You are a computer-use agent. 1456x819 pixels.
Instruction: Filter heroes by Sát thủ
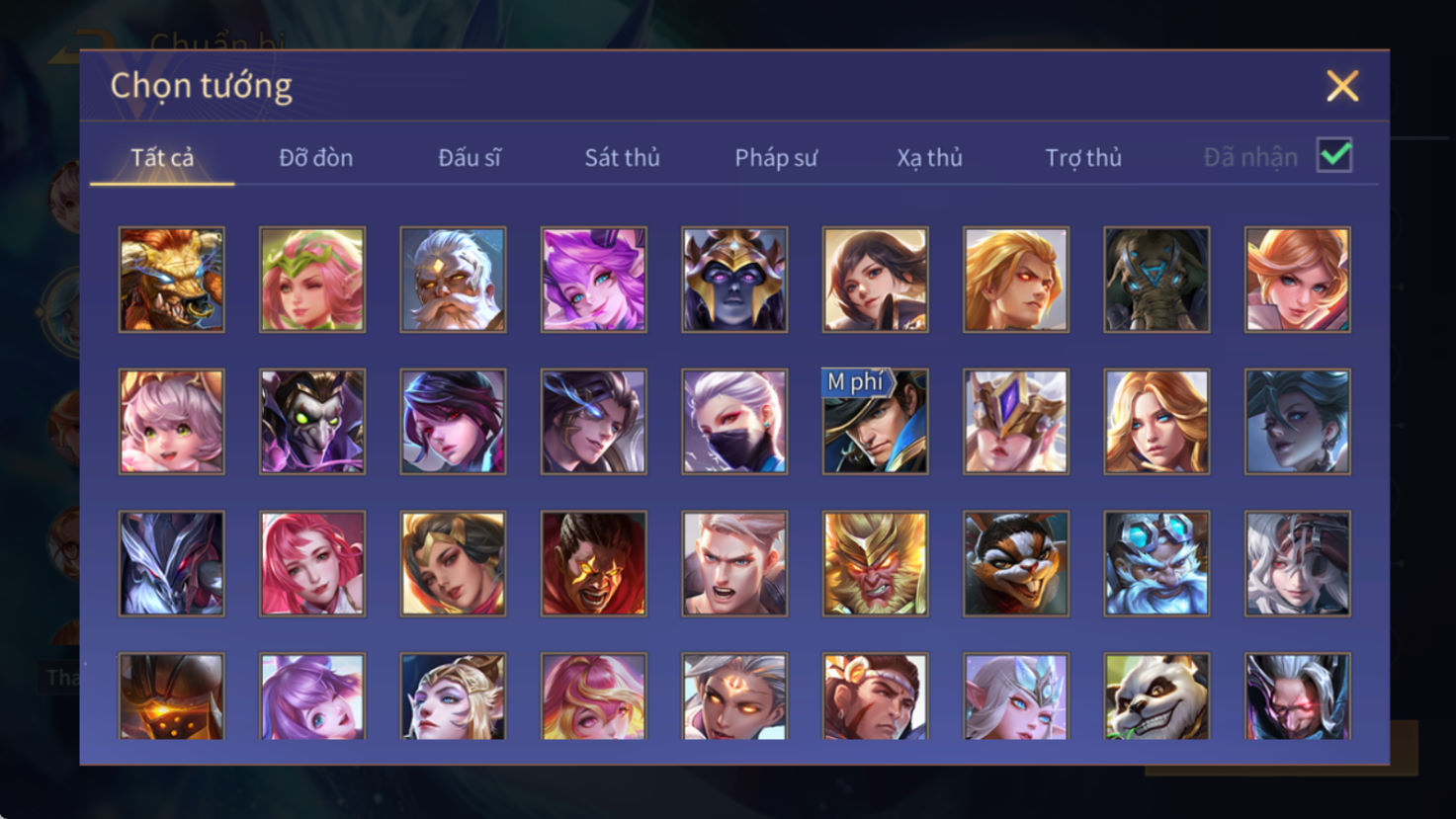click(x=622, y=157)
